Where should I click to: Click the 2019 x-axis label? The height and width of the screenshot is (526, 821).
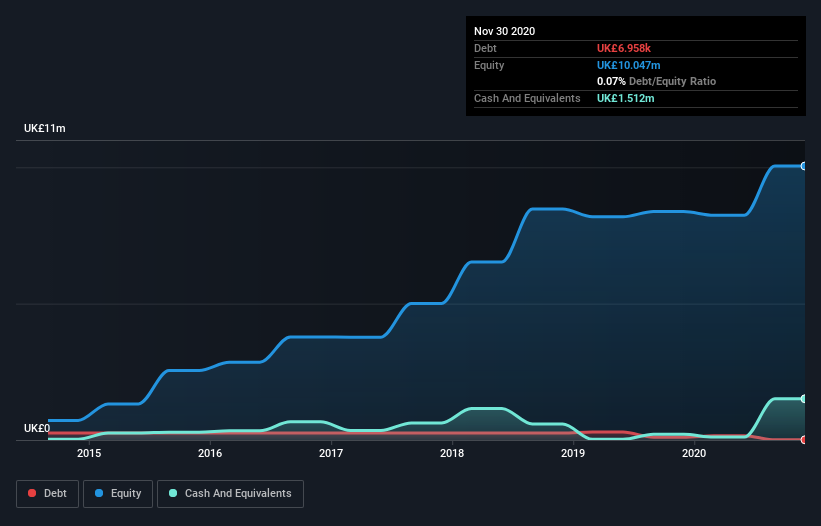point(573,453)
